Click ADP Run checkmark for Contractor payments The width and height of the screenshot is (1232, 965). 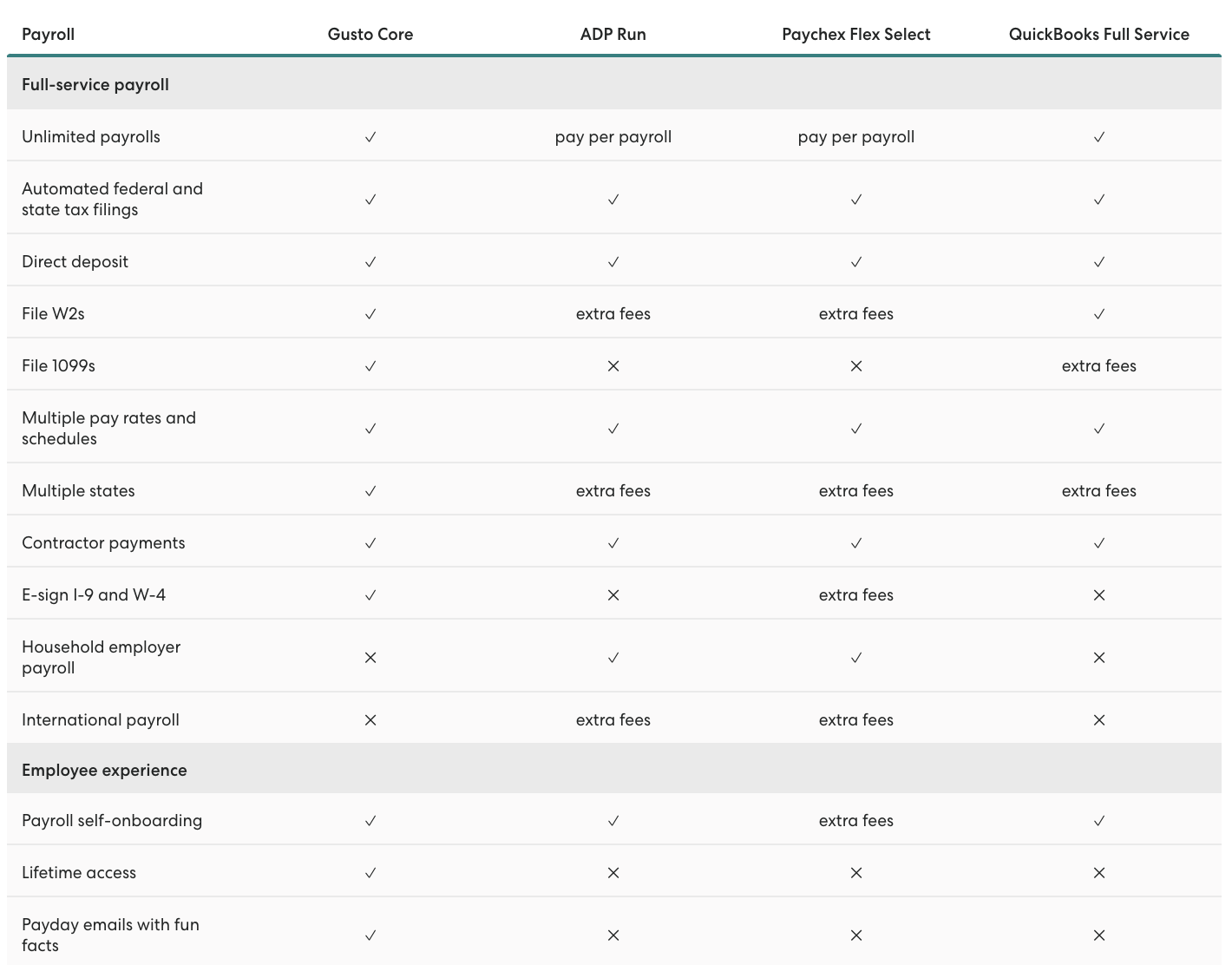pyautogui.click(x=613, y=543)
